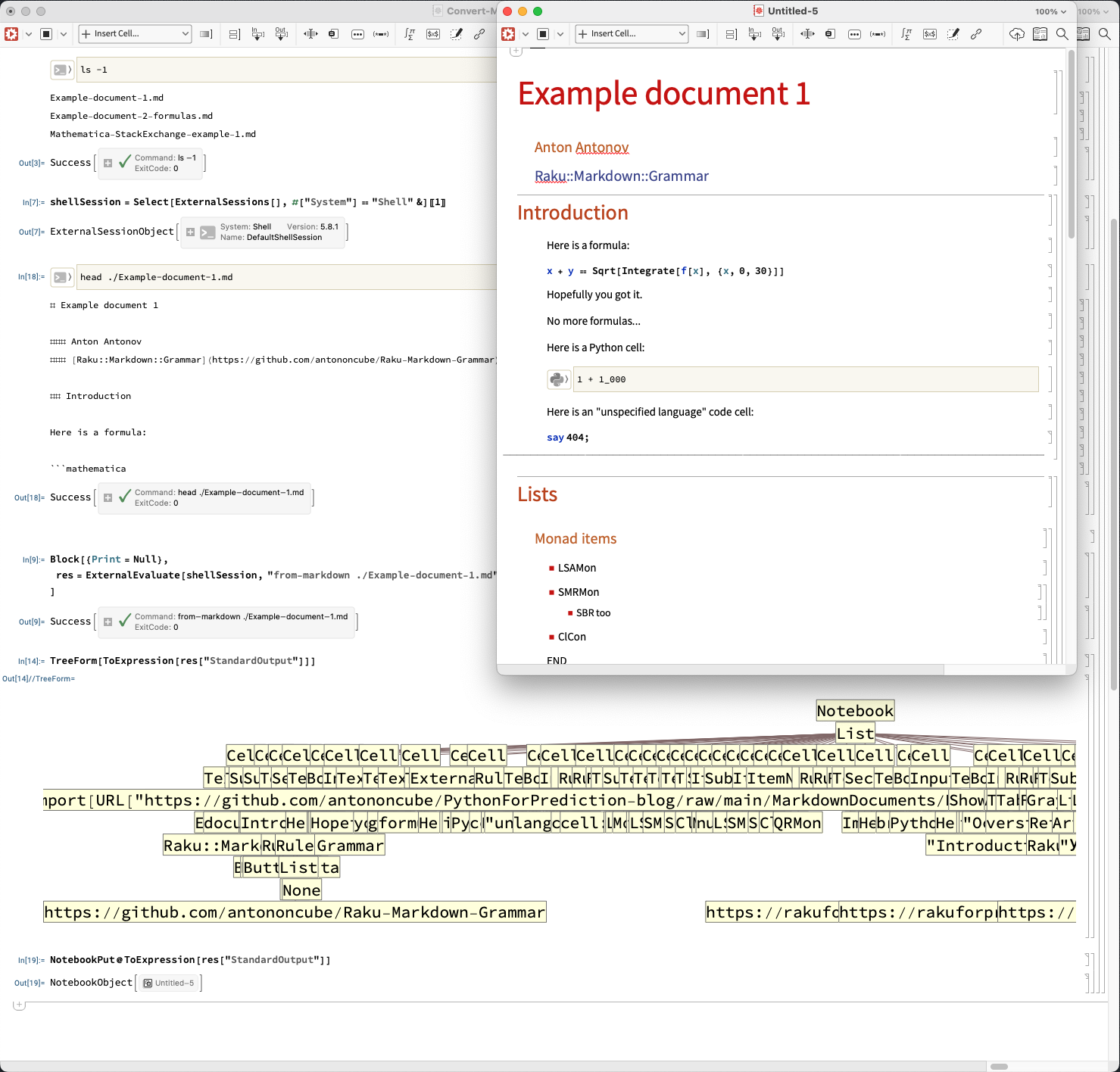This screenshot has width=1120, height=1072.
Task: Click hyperlink icon in Convert-M toolbar
Action: point(479,34)
